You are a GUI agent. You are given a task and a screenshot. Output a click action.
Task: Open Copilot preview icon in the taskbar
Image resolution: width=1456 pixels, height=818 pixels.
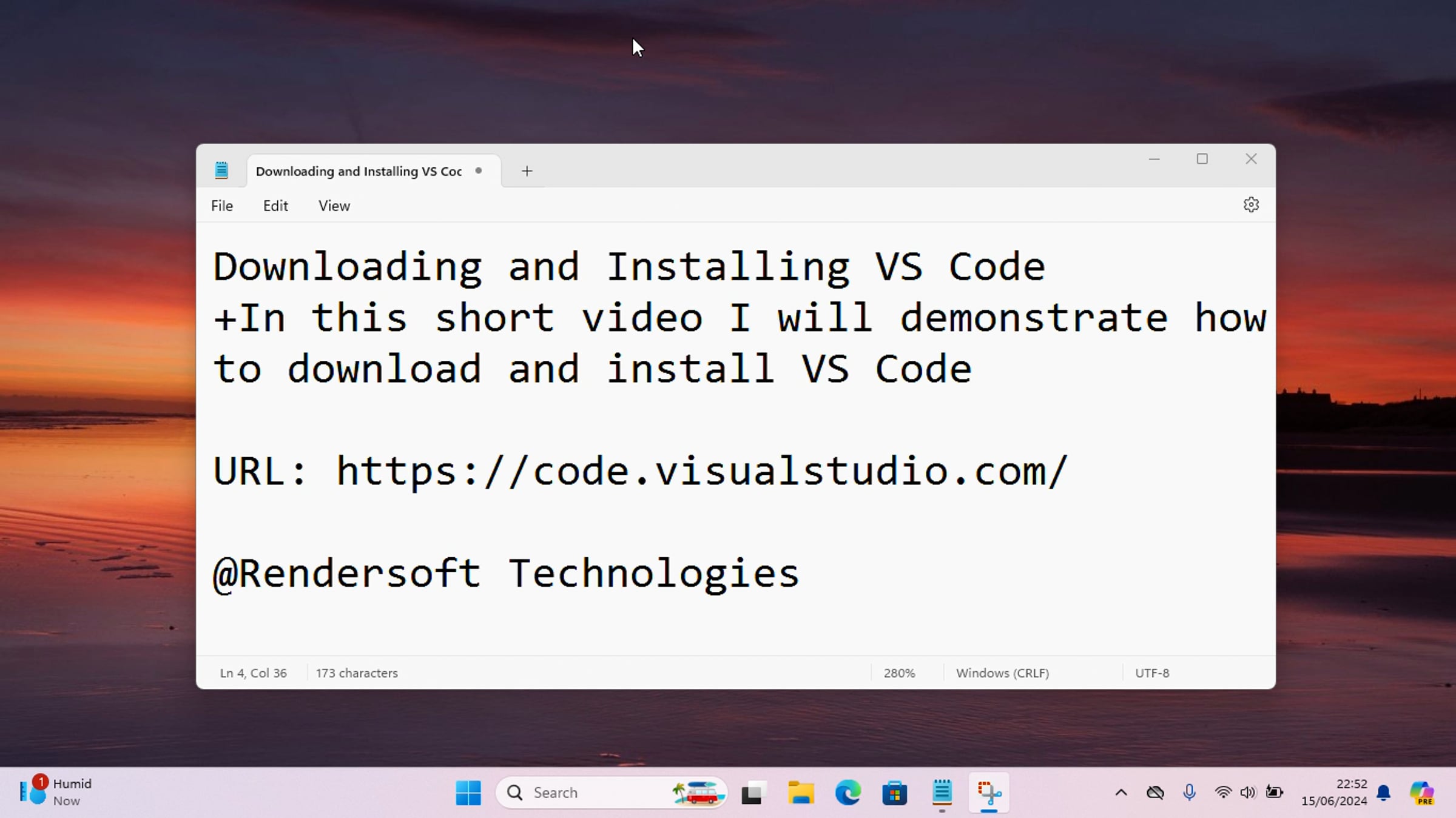[x=1421, y=793]
